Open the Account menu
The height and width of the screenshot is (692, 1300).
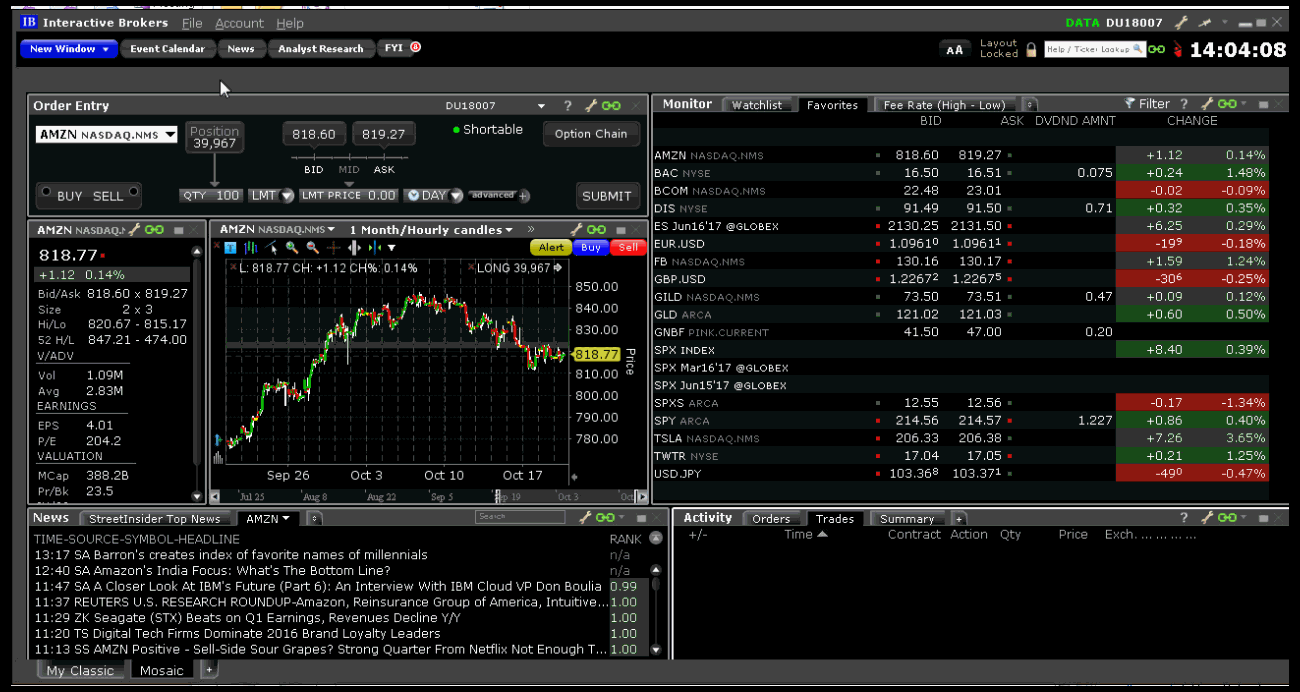point(239,23)
